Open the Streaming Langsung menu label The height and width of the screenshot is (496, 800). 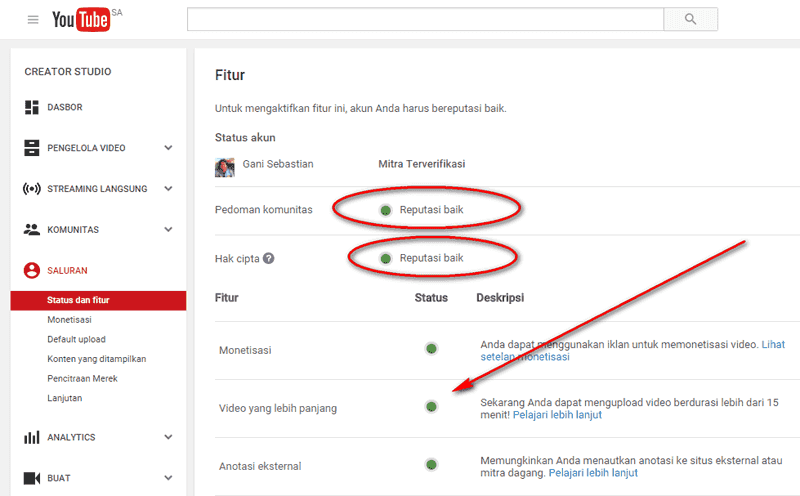97,189
